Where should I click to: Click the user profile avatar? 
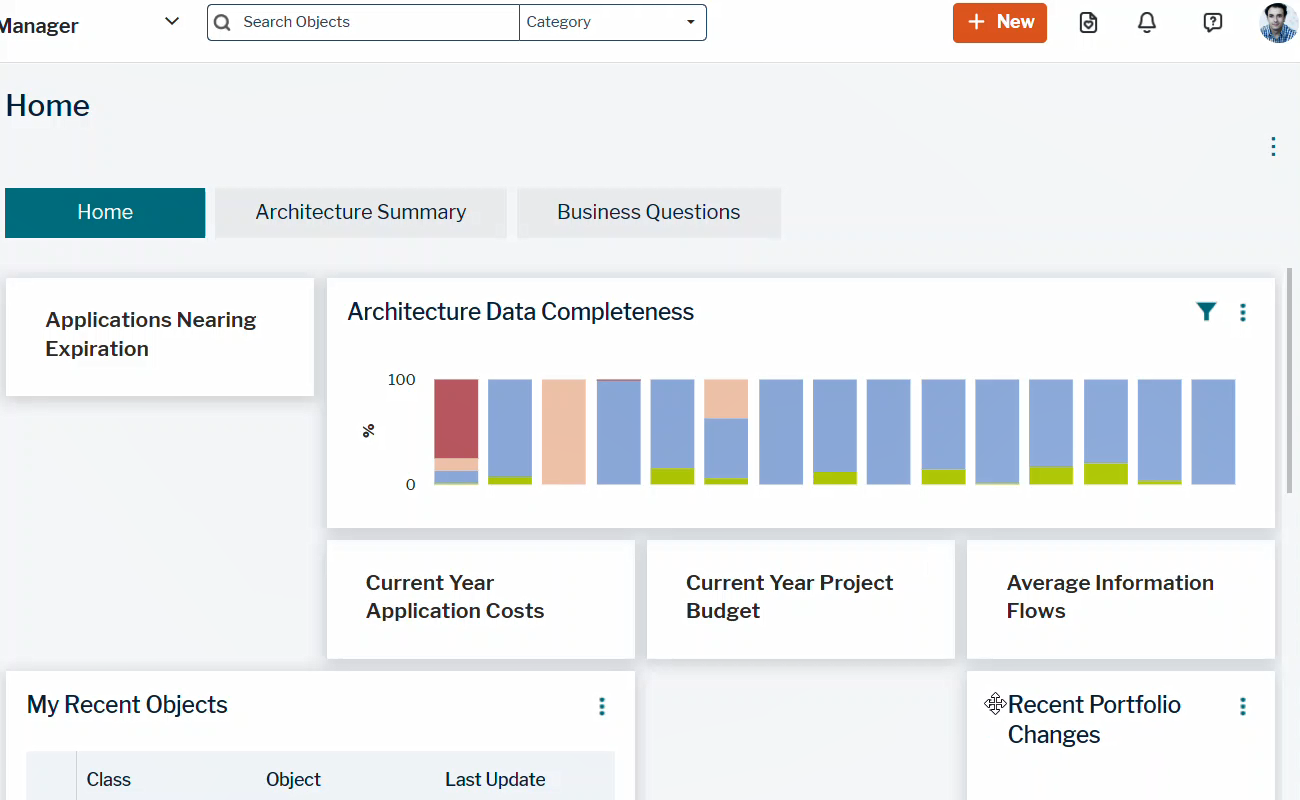click(1278, 23)
